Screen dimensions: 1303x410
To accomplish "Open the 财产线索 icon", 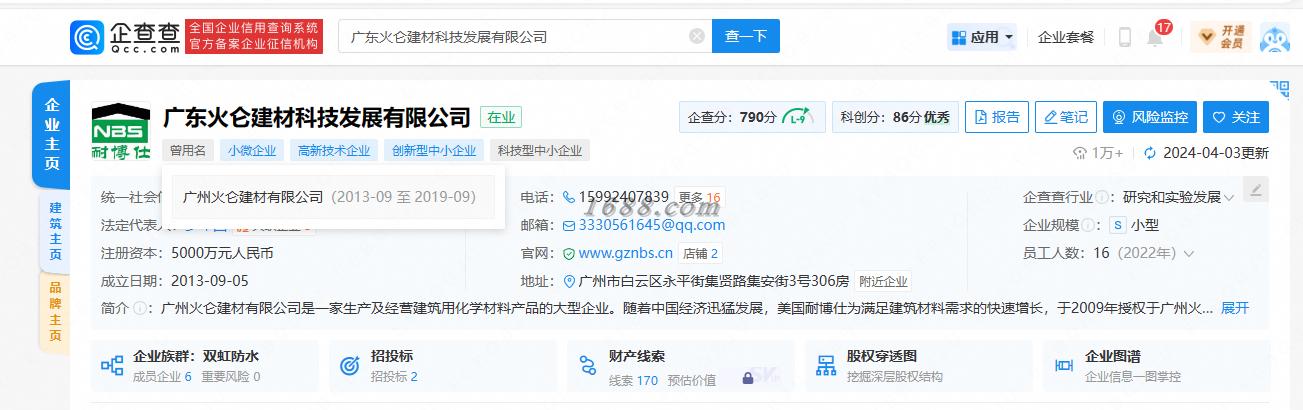I will coord(588,366).
